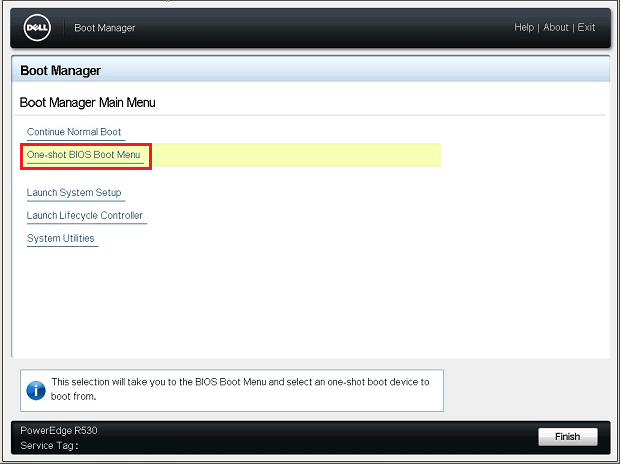Click the PowerEdge R530 label
Viewport: 620px width, 464px height.
click(59, 430)
